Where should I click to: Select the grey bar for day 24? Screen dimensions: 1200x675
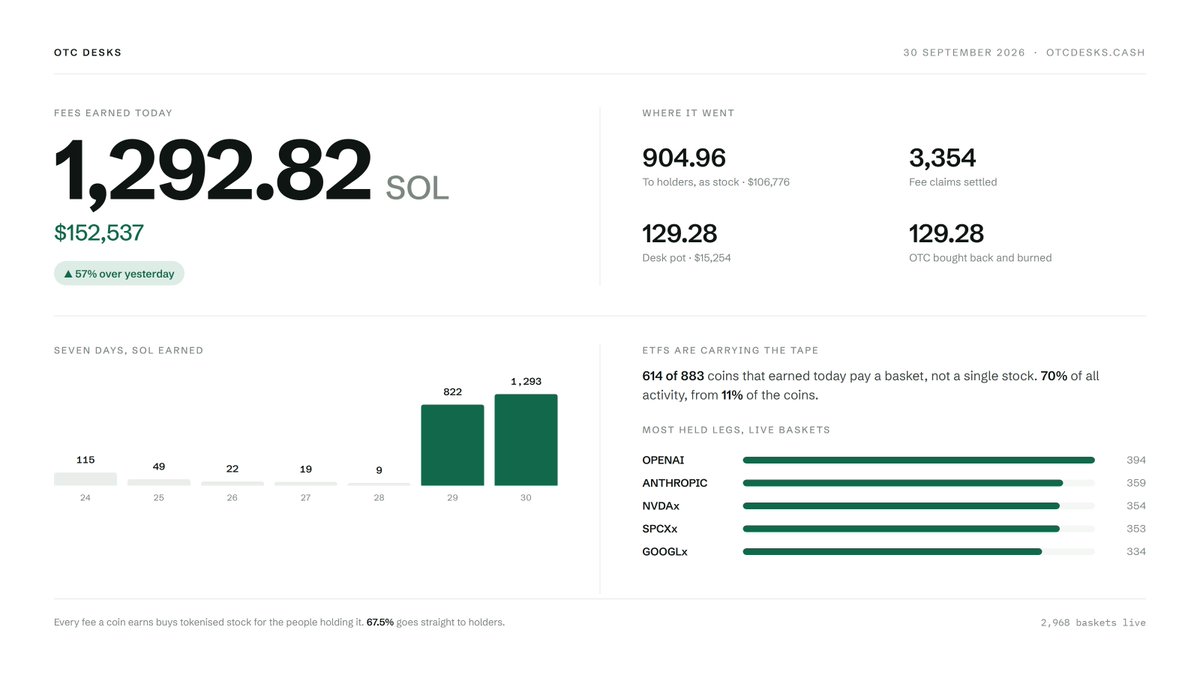85,479
